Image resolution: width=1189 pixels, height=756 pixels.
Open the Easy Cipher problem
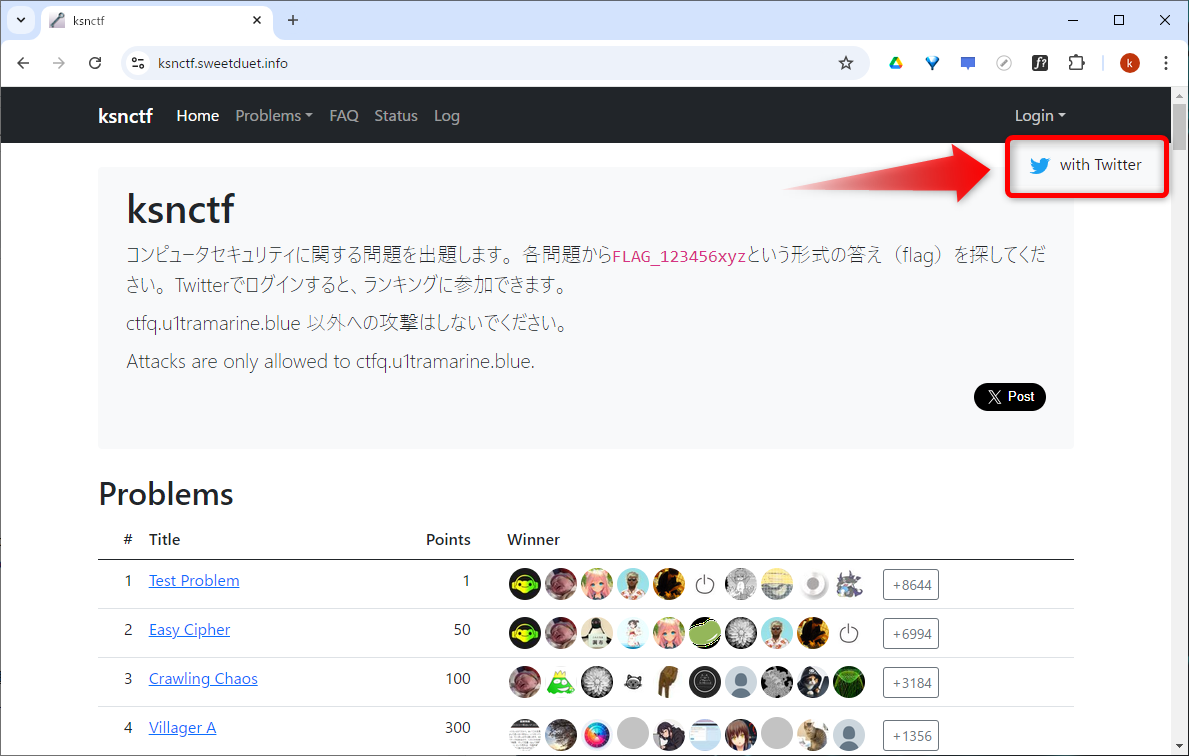(189, 629)
